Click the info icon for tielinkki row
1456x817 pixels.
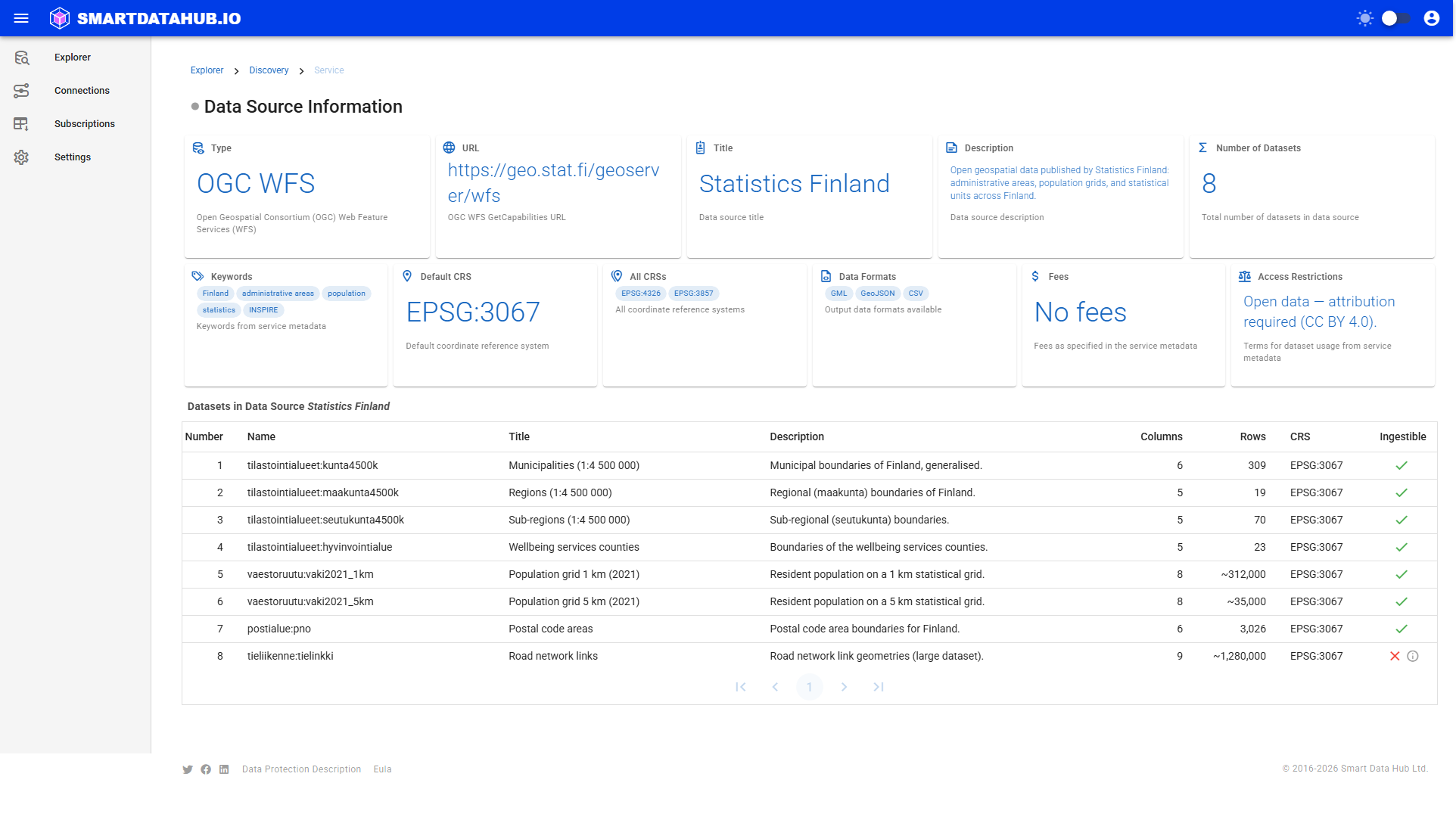(x=1413, y=656)
